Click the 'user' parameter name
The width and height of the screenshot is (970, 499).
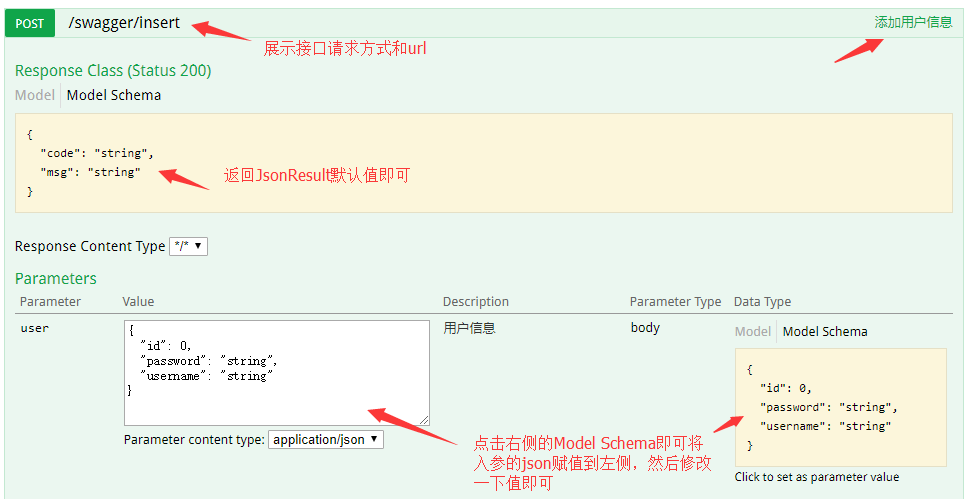[x=35, y=328]
